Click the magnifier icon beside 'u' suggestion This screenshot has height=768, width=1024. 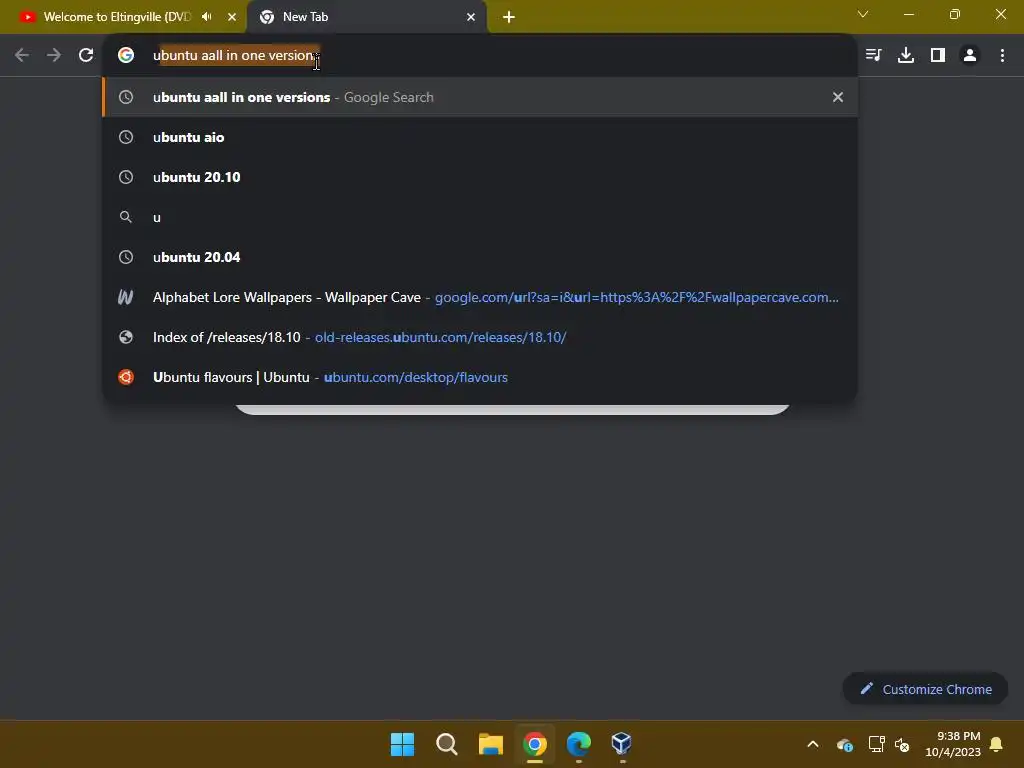(x=126, y=217)
